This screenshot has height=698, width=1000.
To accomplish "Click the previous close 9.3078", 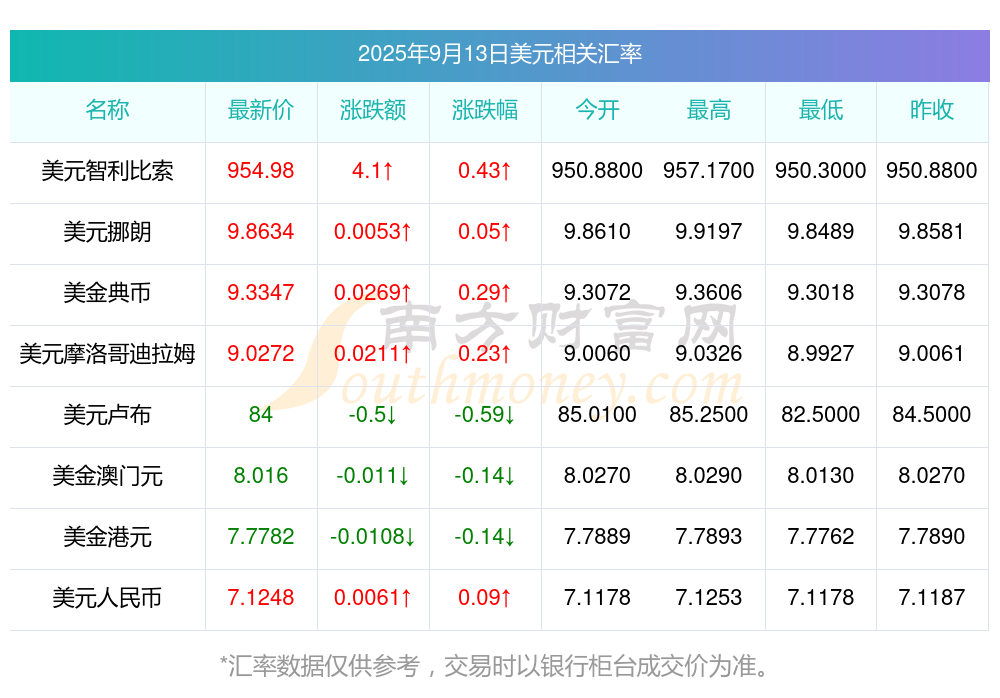I will [x=932, y=292].
